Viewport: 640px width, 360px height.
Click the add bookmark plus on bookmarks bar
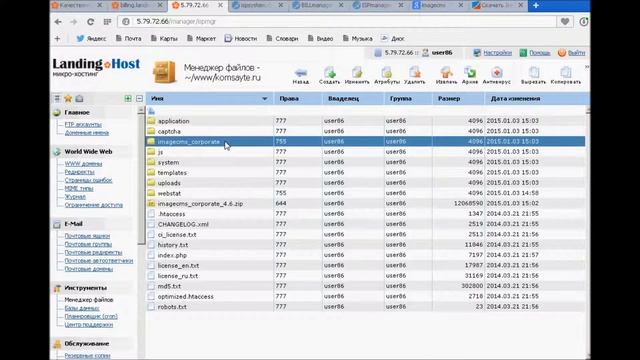click(57, 39)
